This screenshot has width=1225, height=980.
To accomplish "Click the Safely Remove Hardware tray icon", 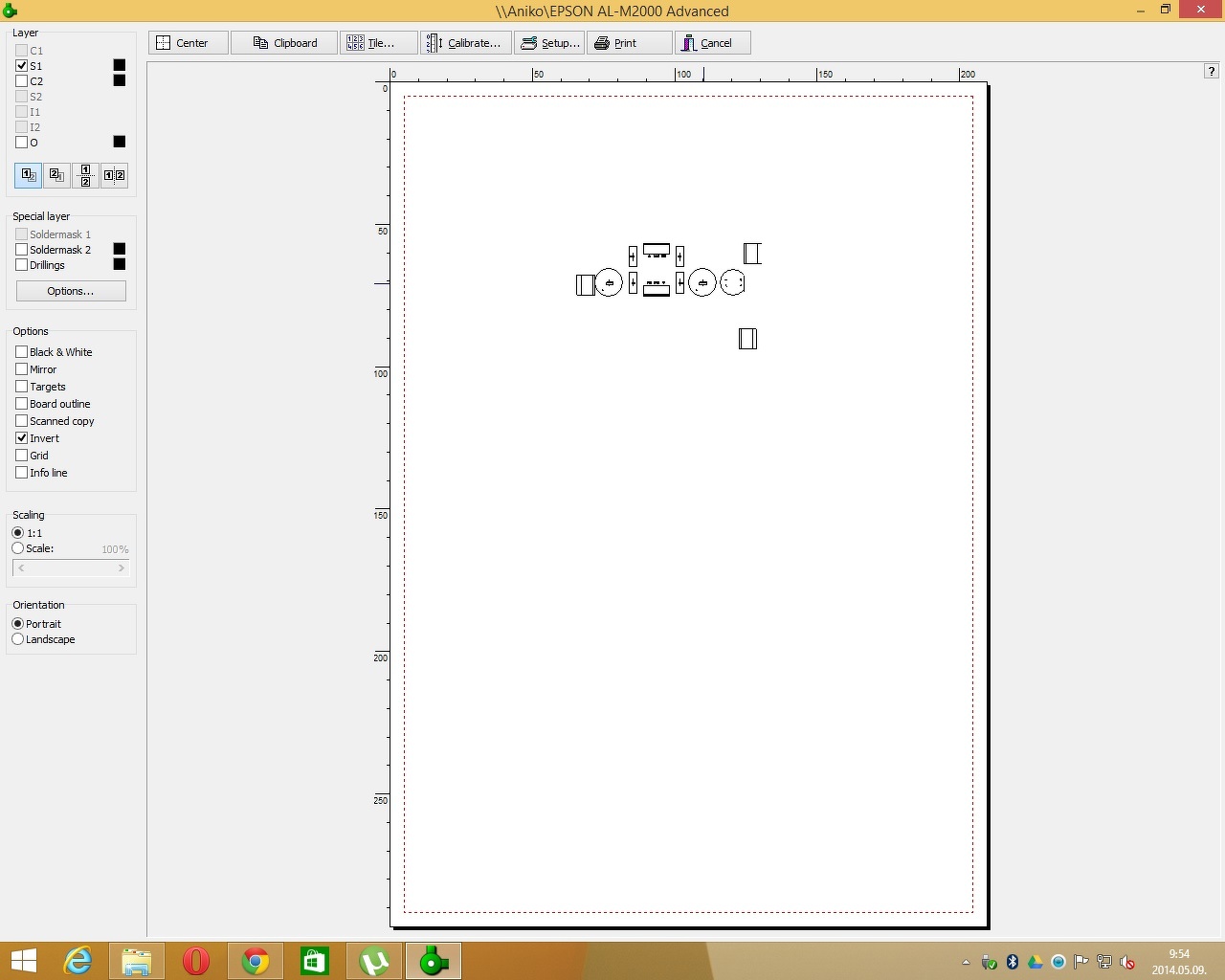I will coord(990,962).
